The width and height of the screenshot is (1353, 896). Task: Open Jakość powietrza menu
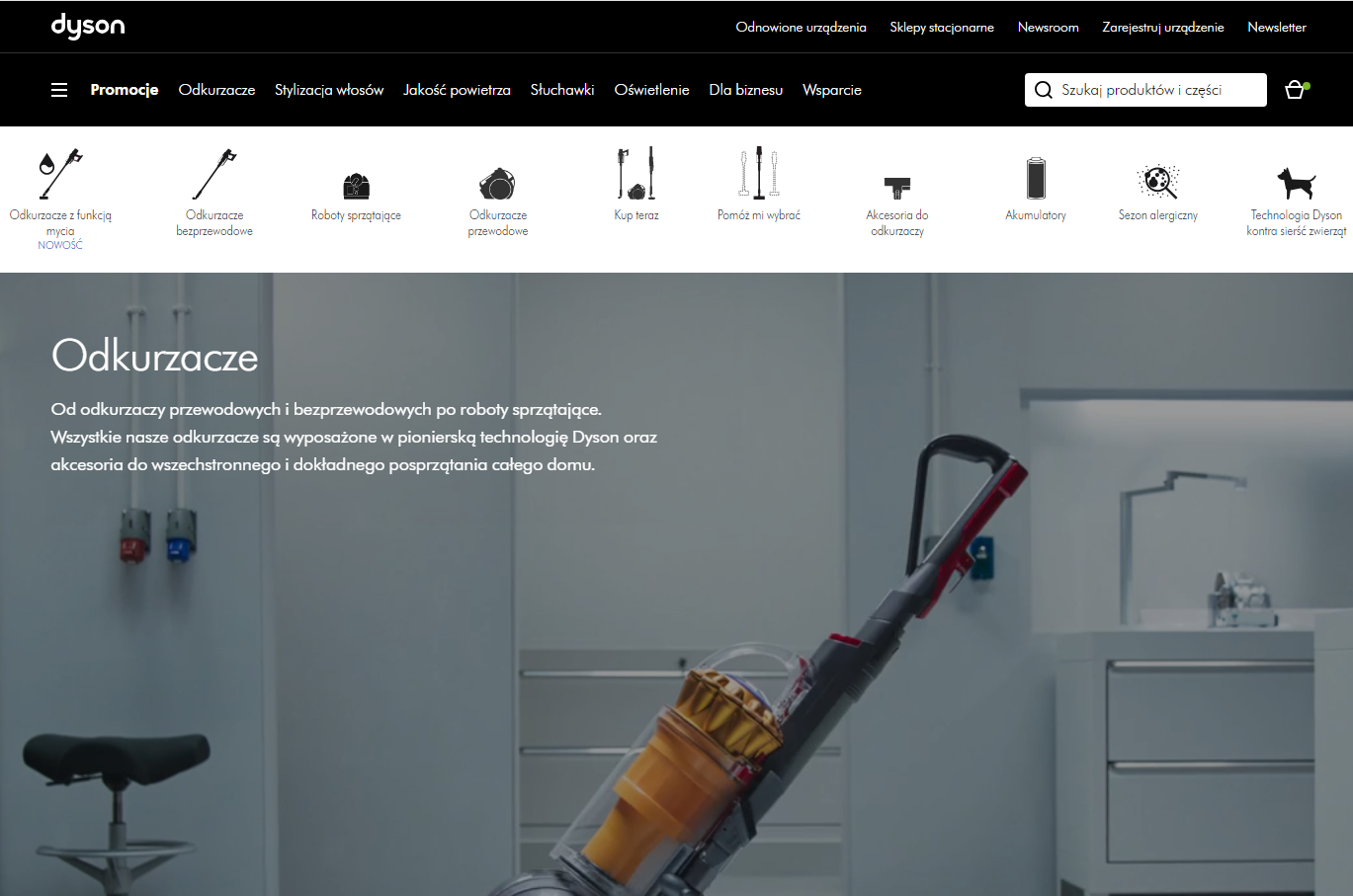pyautogui.click(x=457, y=90)
